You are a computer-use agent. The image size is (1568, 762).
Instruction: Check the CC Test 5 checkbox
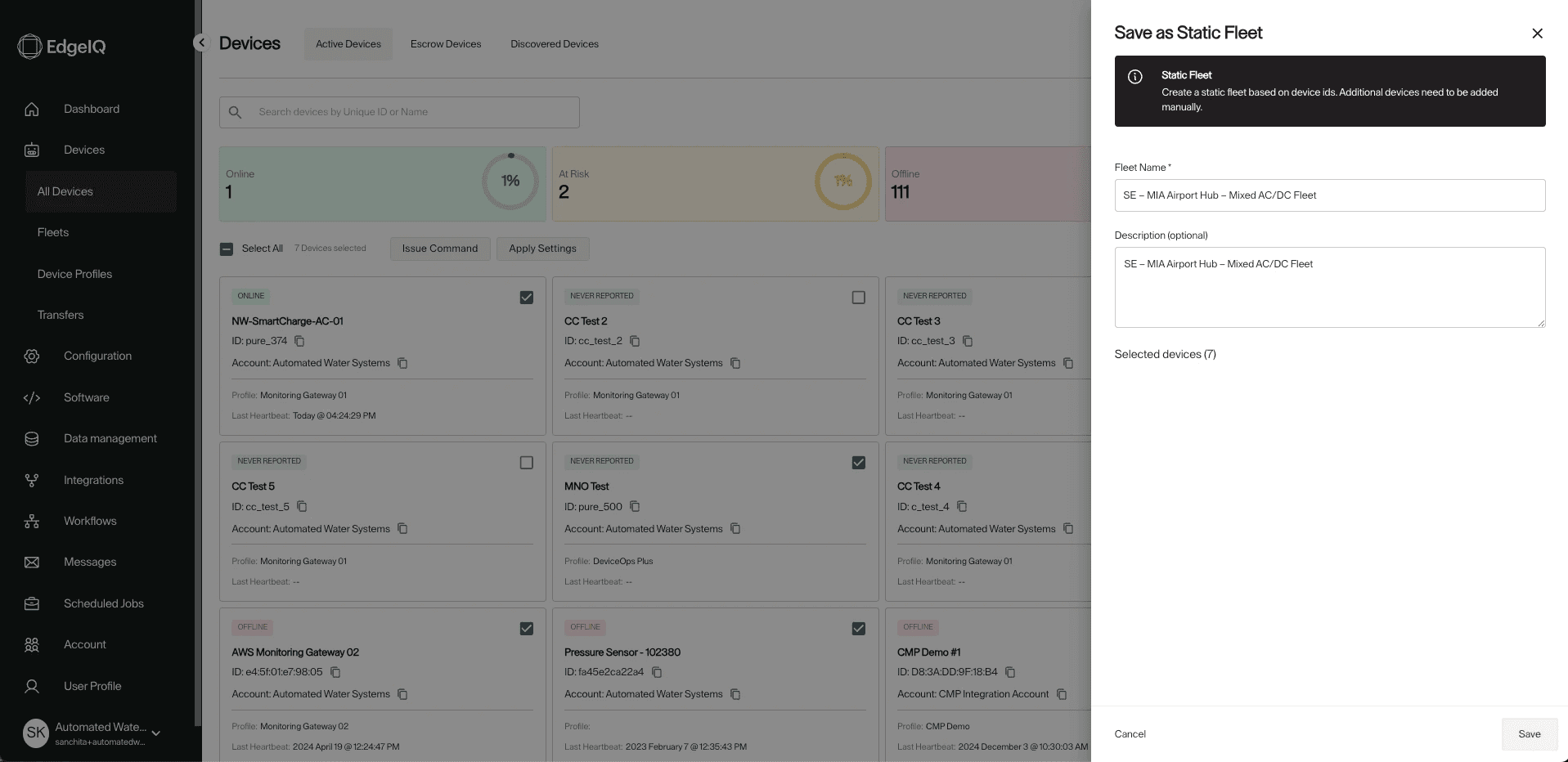(527, 463)
